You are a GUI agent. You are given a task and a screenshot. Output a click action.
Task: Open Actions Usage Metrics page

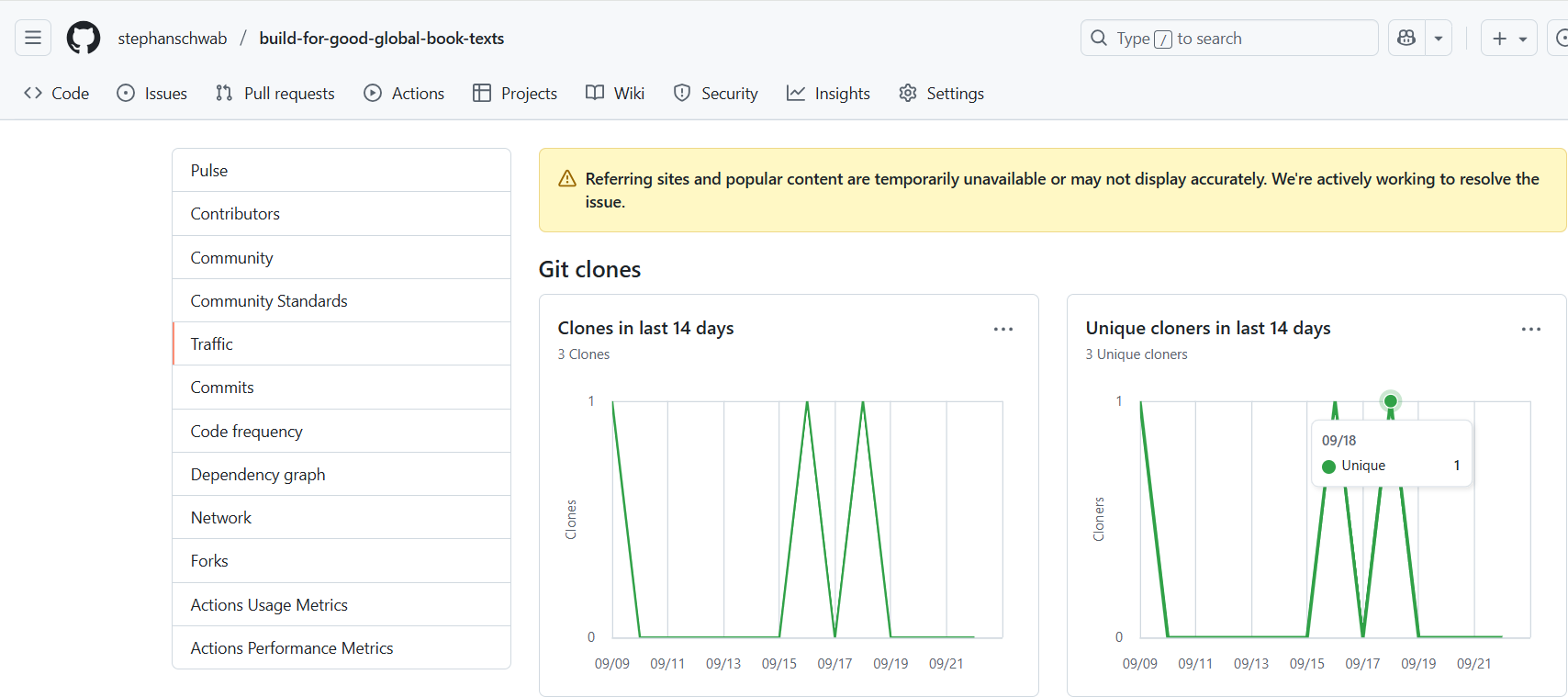point(269,604)
